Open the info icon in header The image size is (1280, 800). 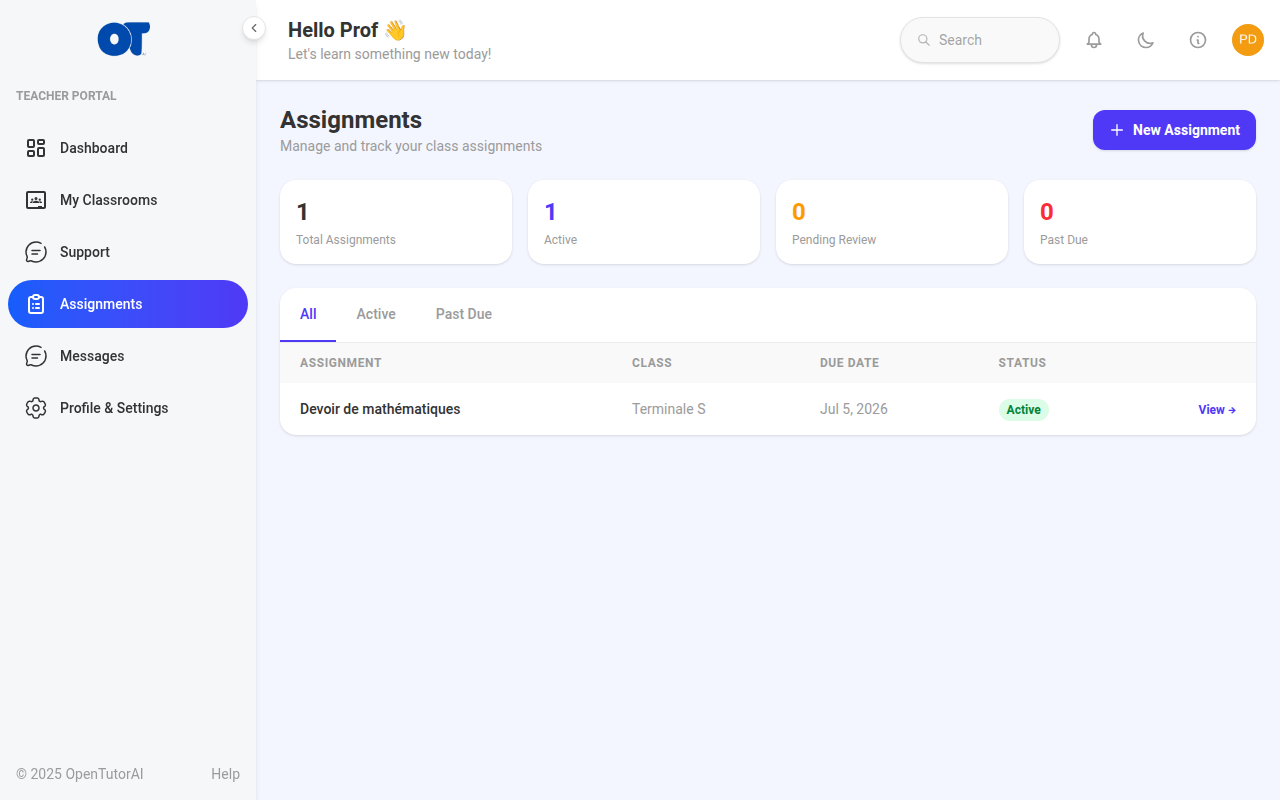1198,40
